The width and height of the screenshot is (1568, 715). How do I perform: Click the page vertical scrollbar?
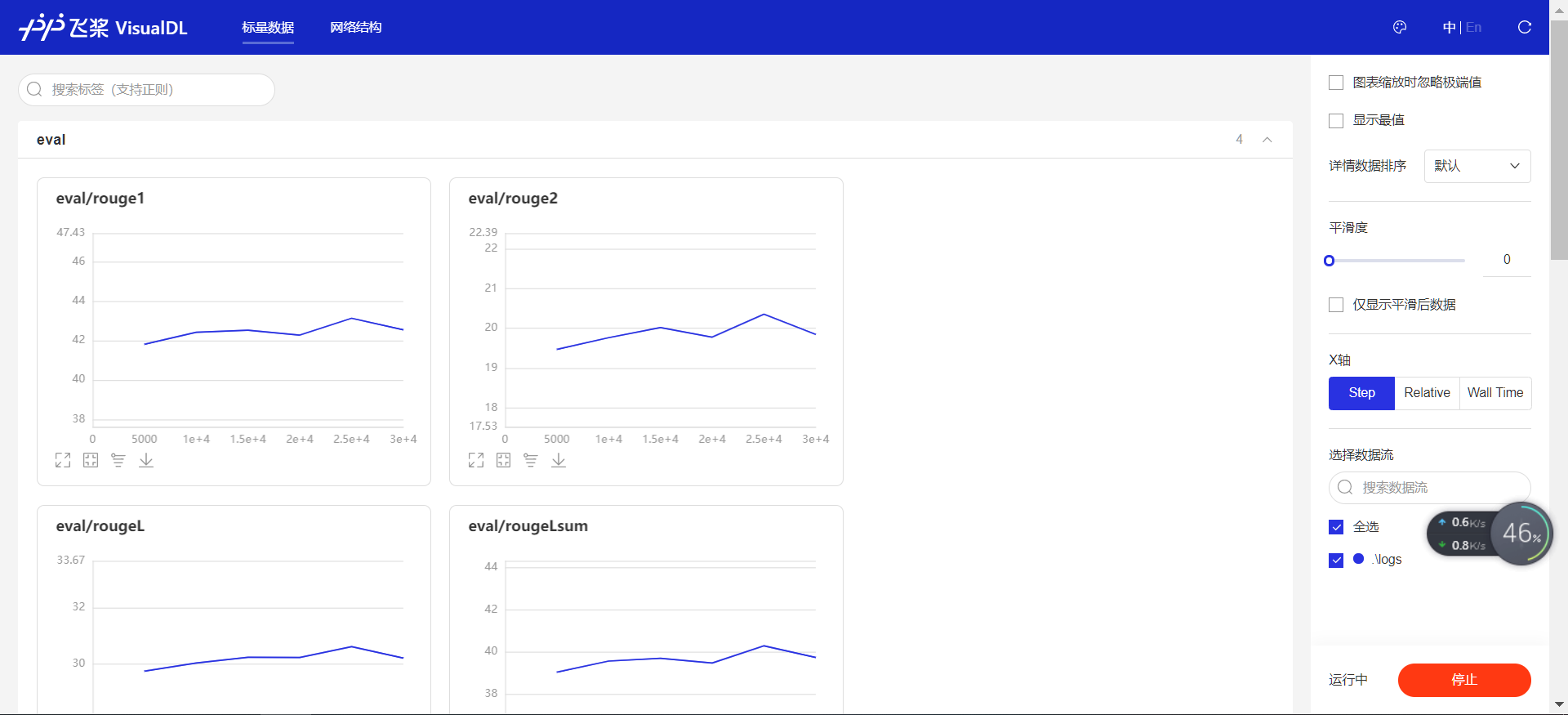pos(1559,140)
